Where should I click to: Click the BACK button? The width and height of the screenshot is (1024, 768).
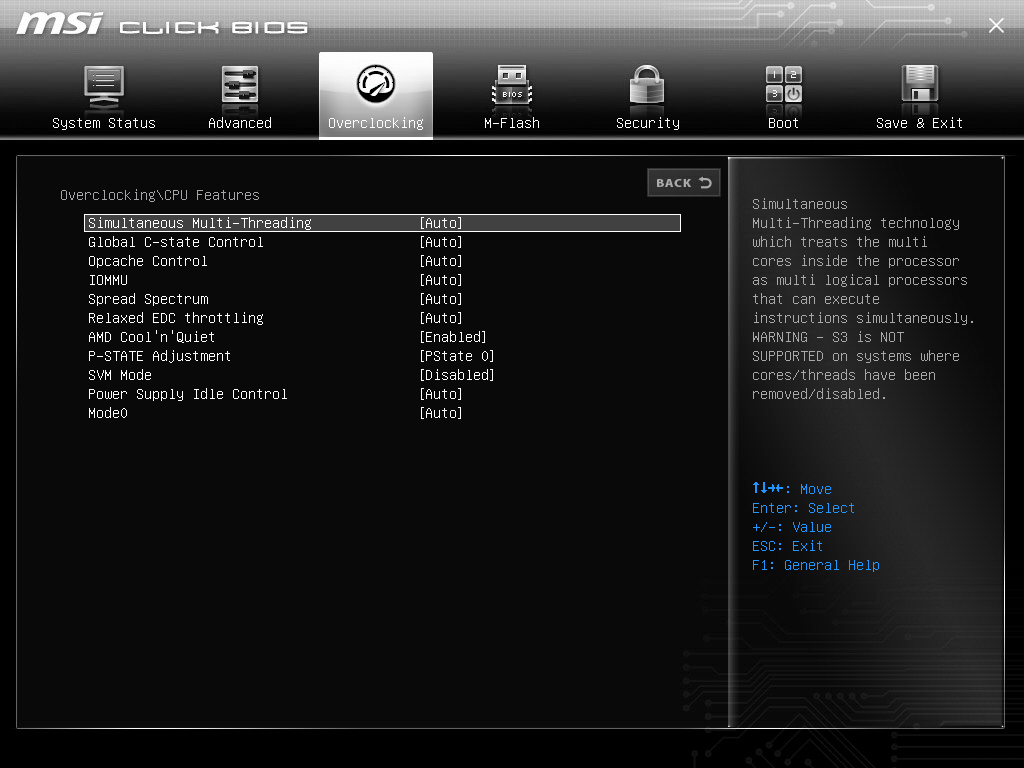click(684, 183)
